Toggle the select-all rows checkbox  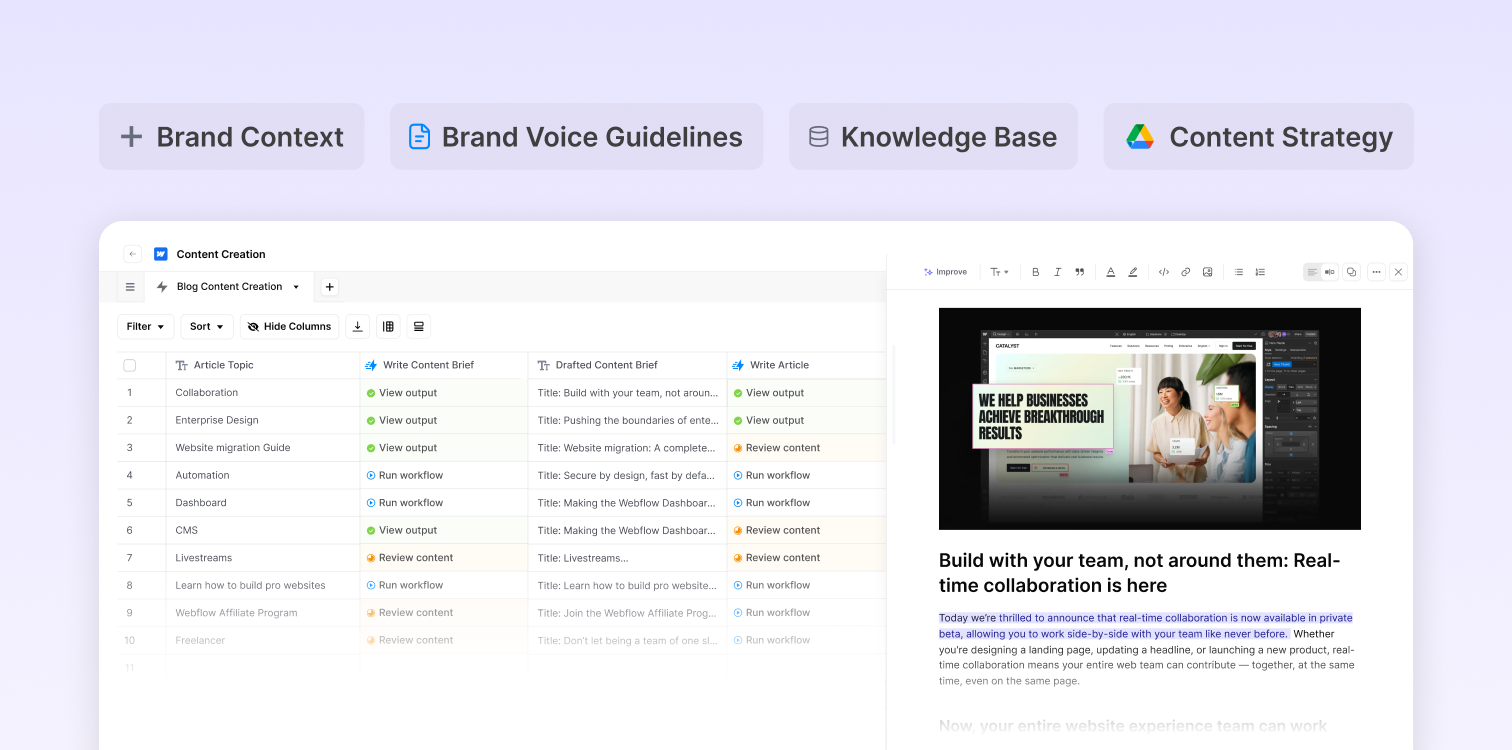[x=130, y=365]
